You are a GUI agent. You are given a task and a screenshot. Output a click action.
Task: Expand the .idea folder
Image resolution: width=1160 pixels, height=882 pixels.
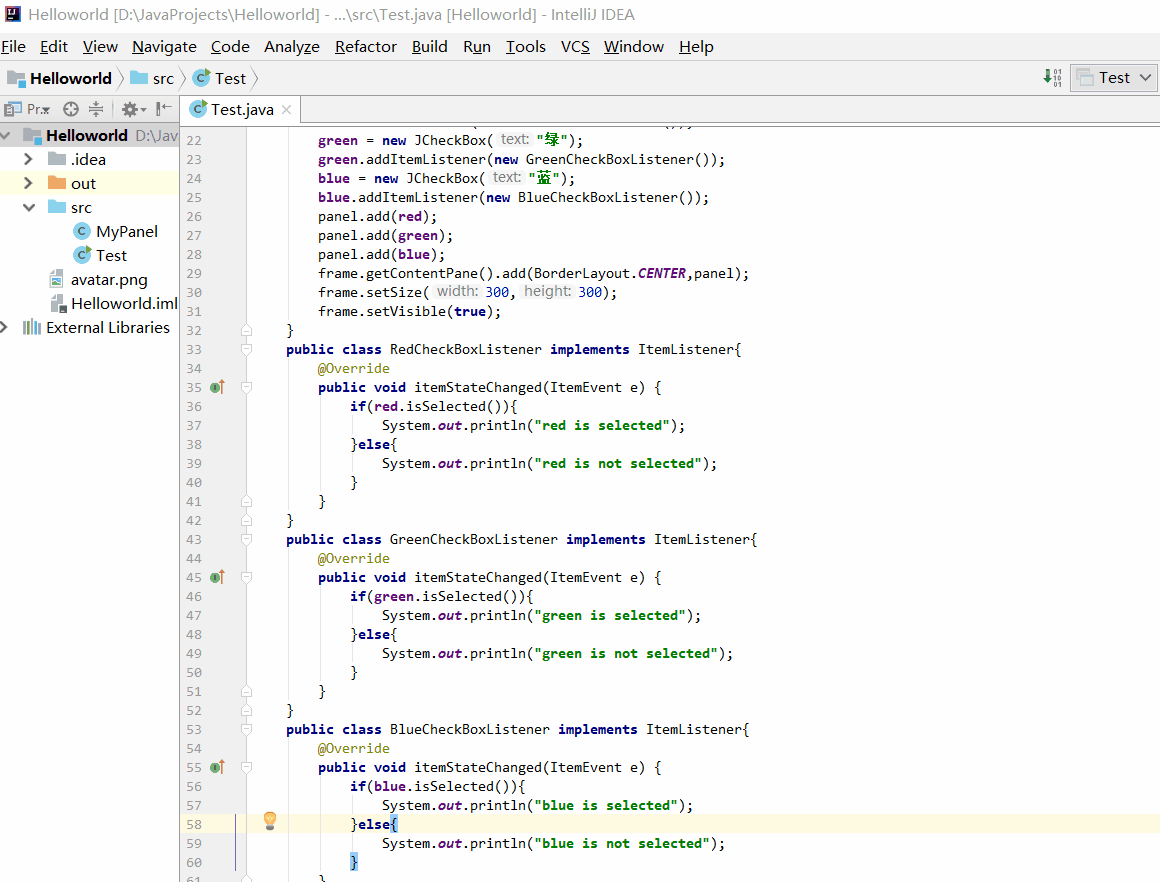(x=28, y=159)
